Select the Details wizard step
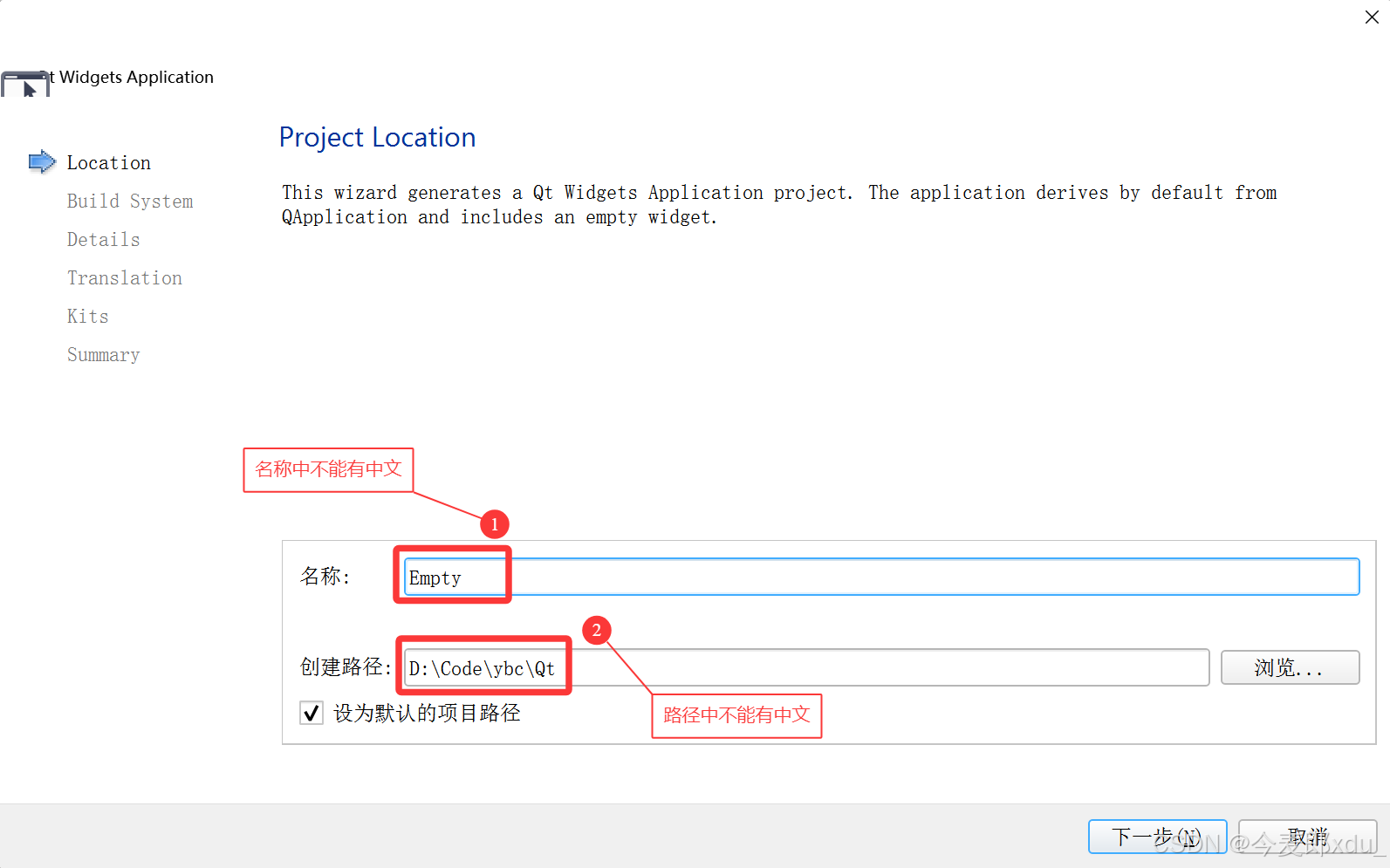Image resolution: width=1390 pixels, height=868 pixels. coord(103,240)
